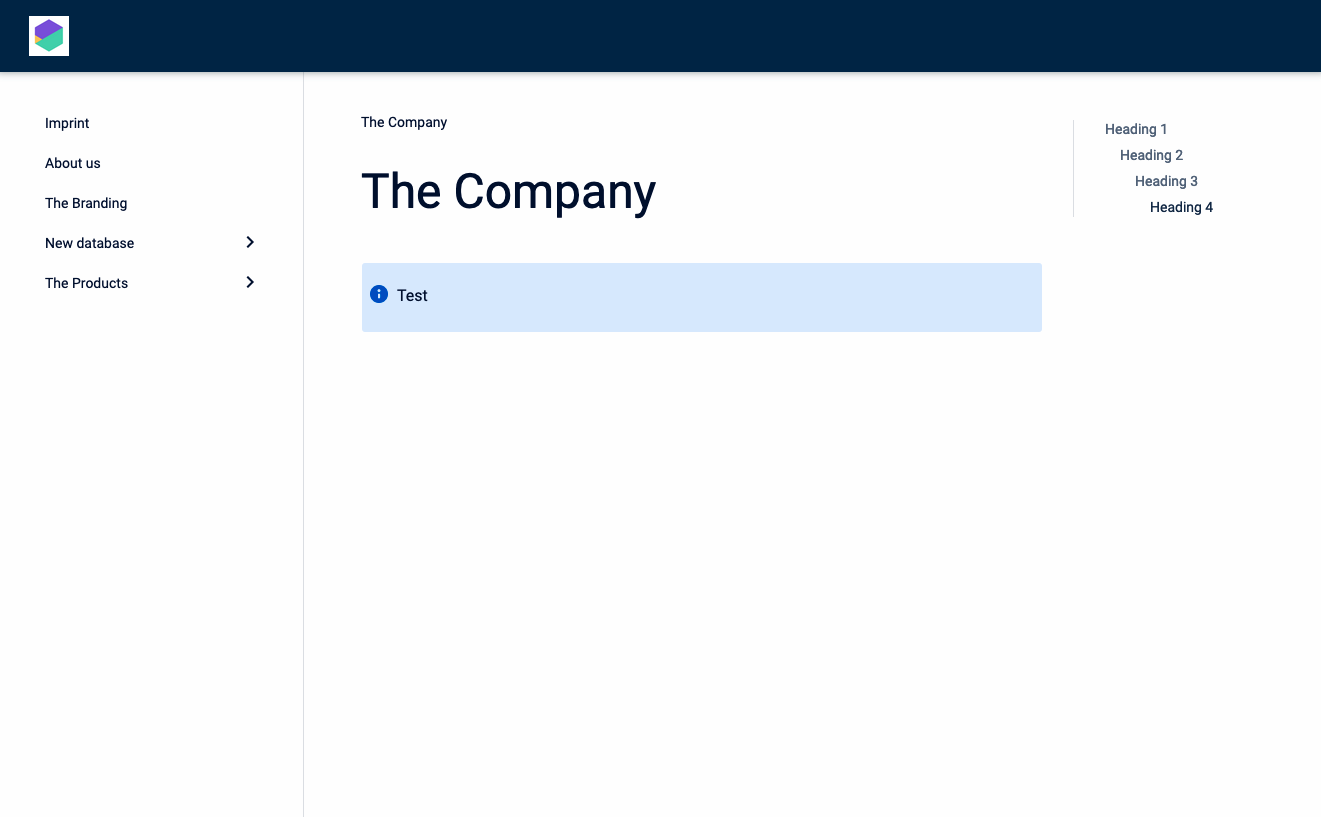Jump to Heading 2 in contents
Screen dimensions: 1321x817
pos(1151,155)
